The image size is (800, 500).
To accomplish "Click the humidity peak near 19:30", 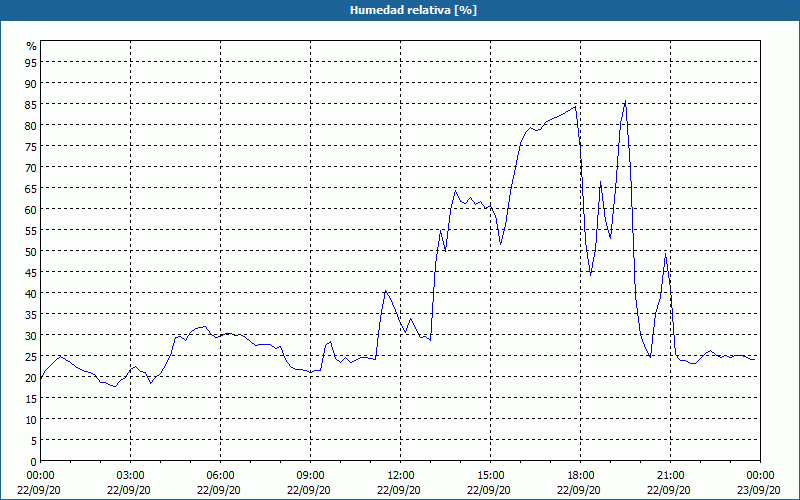I will (626, 101).
